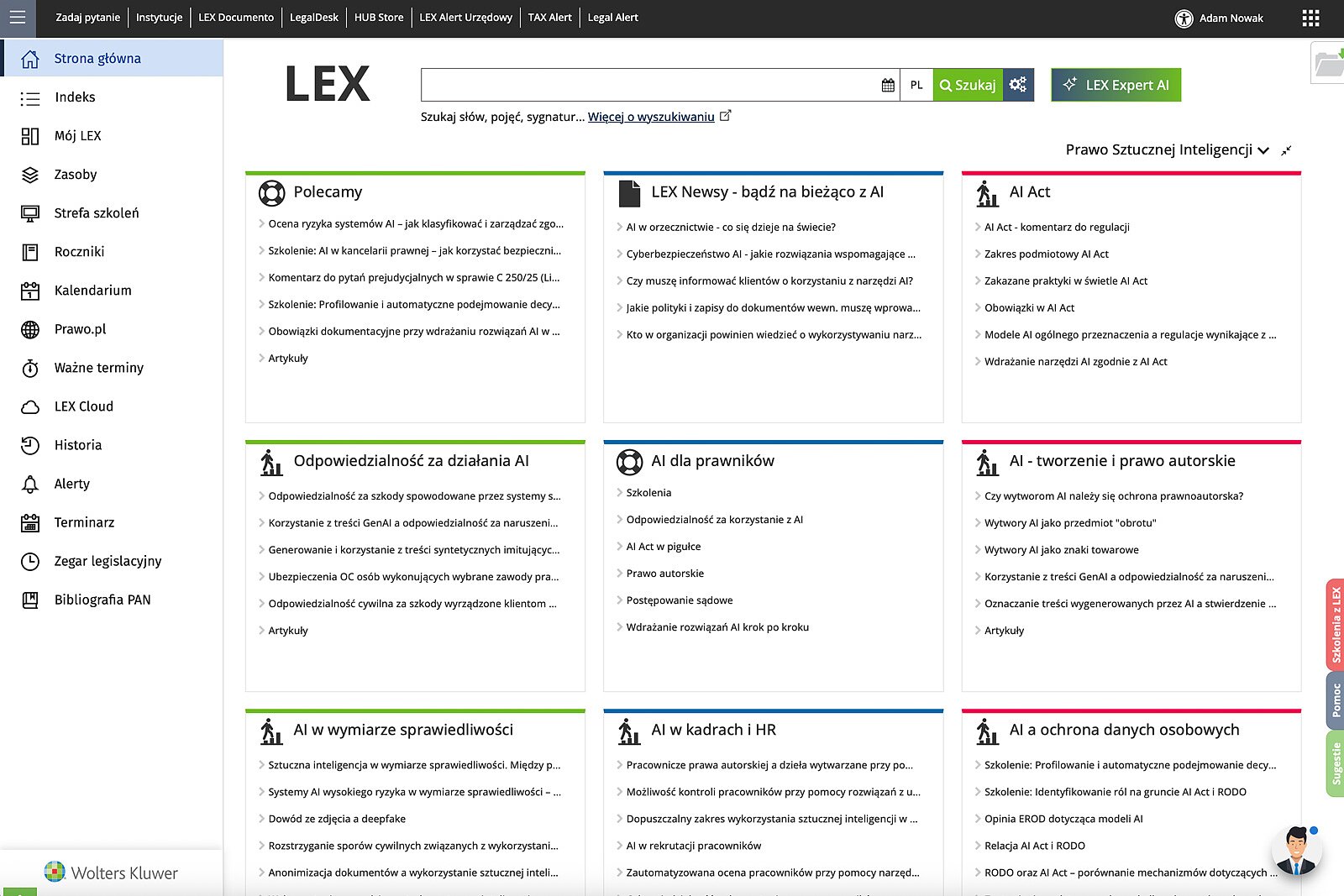The width and height of the screenshot is (1344, 896).
Task: Expand the Szkolenia item in AI dla prawników
Action: (648, 493)
